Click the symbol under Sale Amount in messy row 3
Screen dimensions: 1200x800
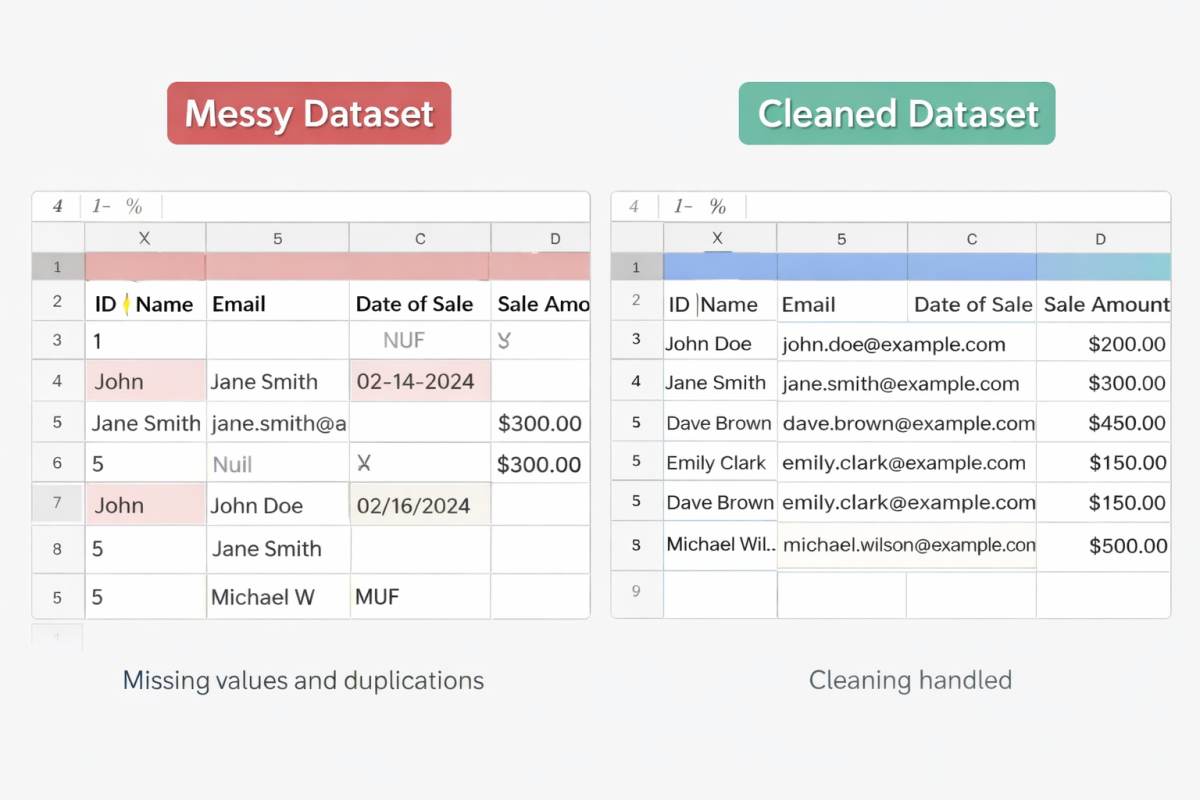[504, 340]
